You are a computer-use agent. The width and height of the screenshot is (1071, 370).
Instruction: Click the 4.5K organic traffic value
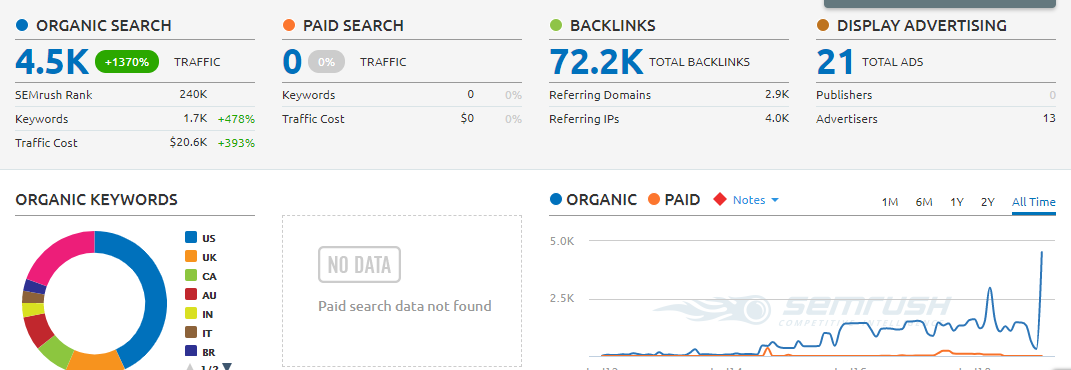click(x=52, y=61)
